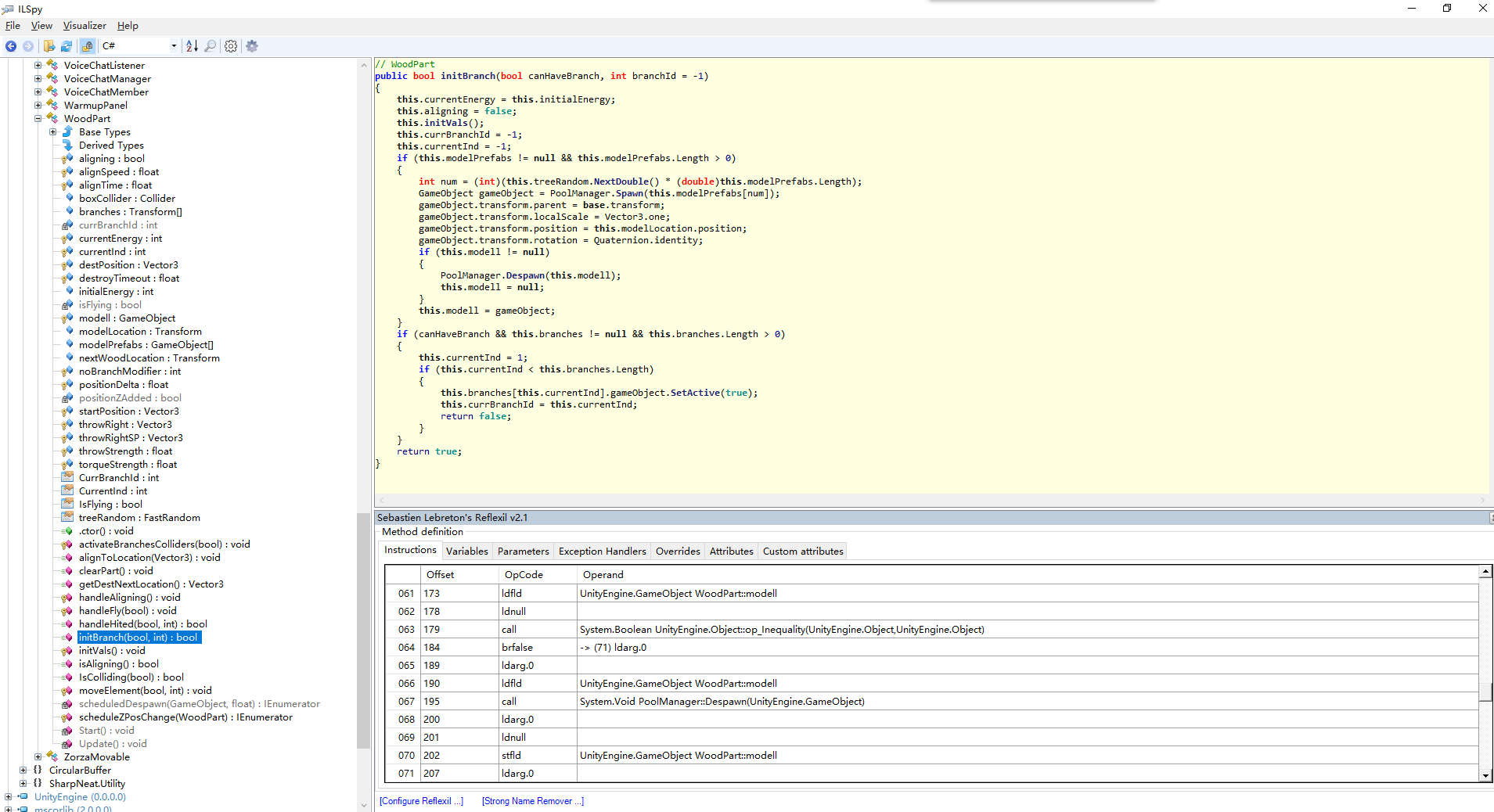Screen dimensions: 1494x812
Task: Open the File menu
Action: coord(13,26)
